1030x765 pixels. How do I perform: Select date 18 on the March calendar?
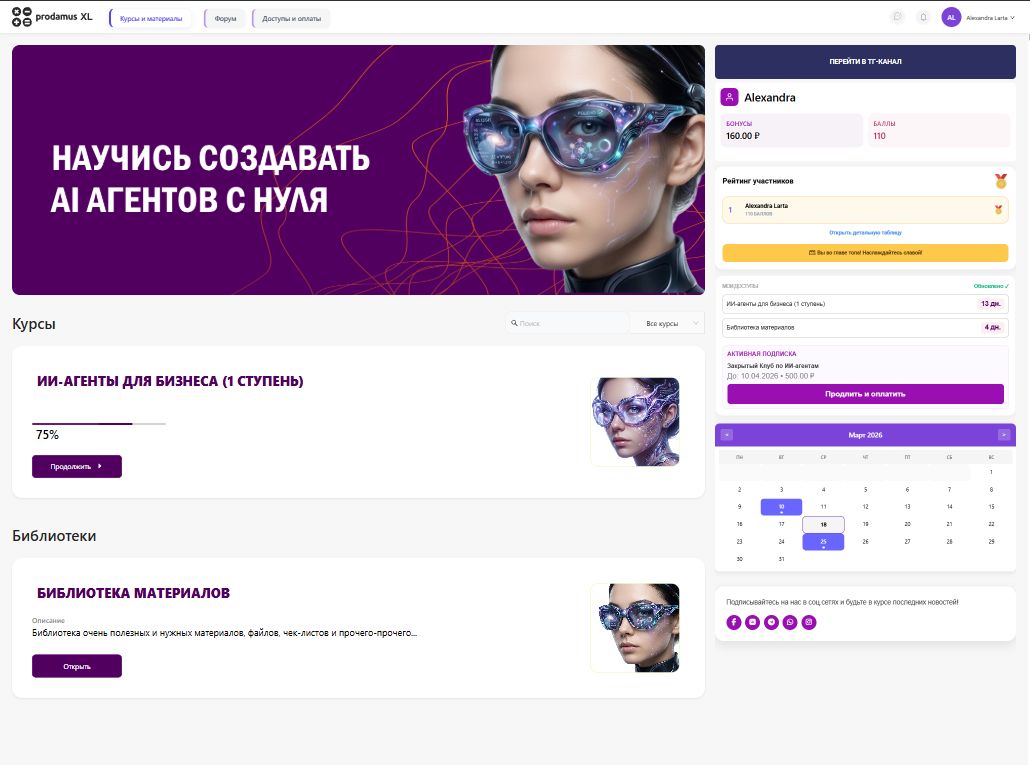click(x=823, y=524)
